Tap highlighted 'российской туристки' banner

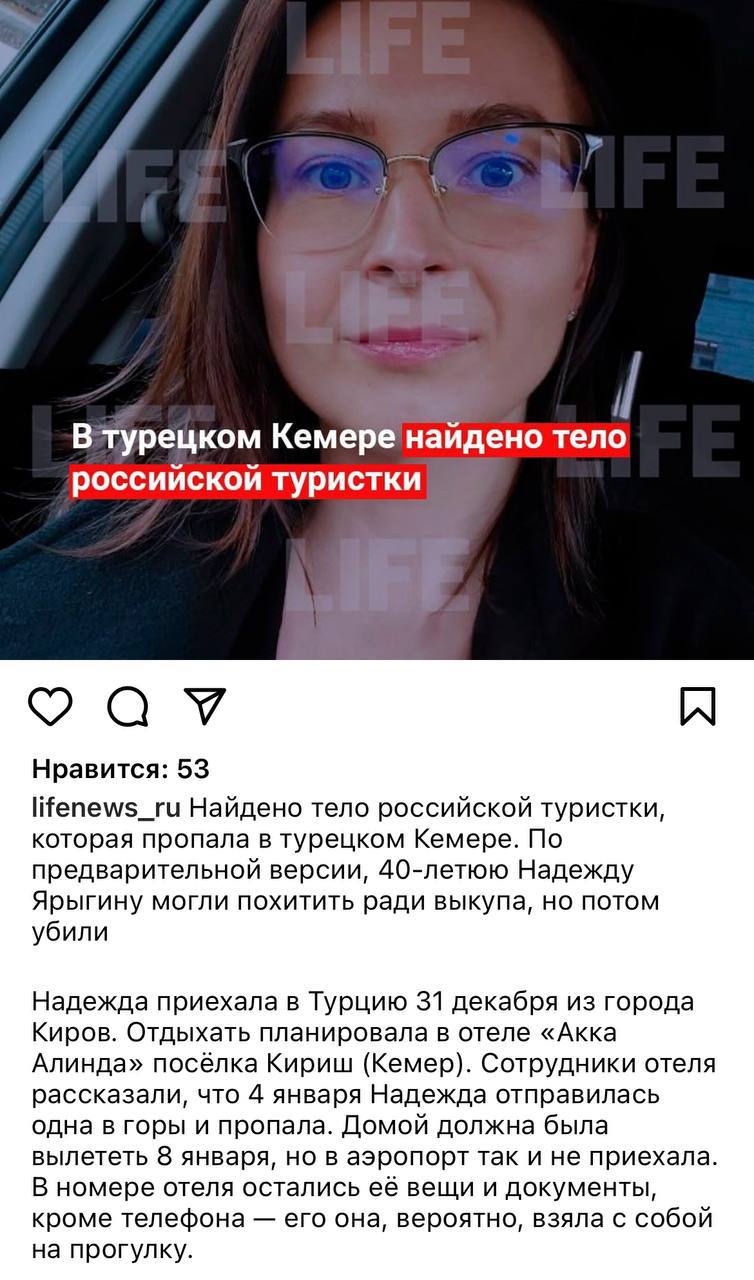(249, 480)
